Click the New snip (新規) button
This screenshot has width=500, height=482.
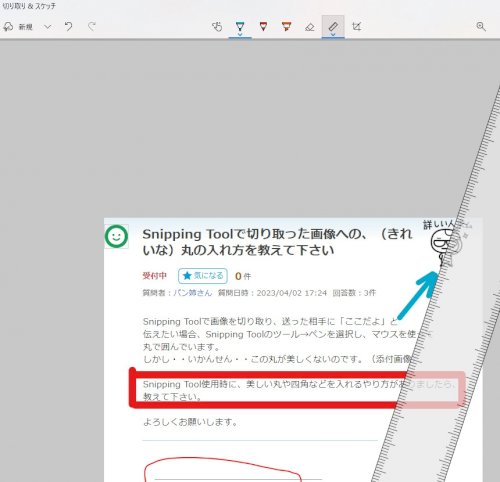[18, 27]
